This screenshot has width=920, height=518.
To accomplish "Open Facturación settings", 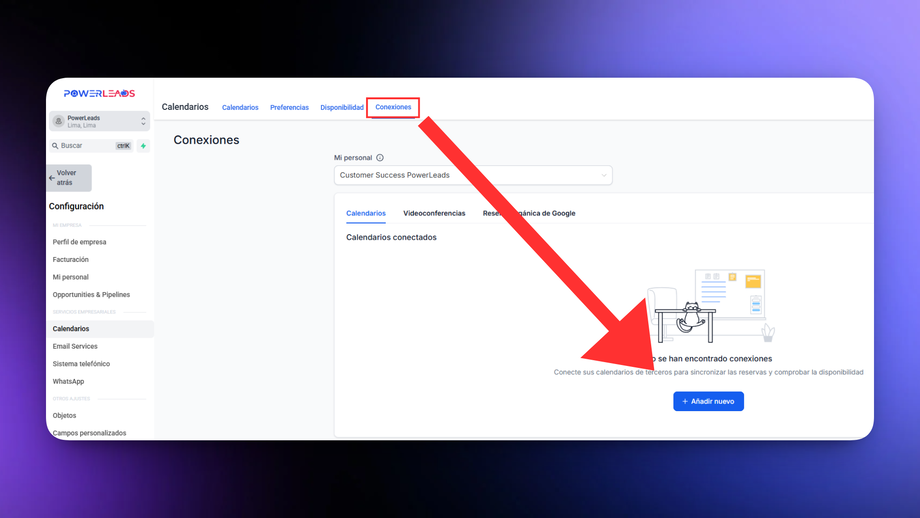I will 70,259.
